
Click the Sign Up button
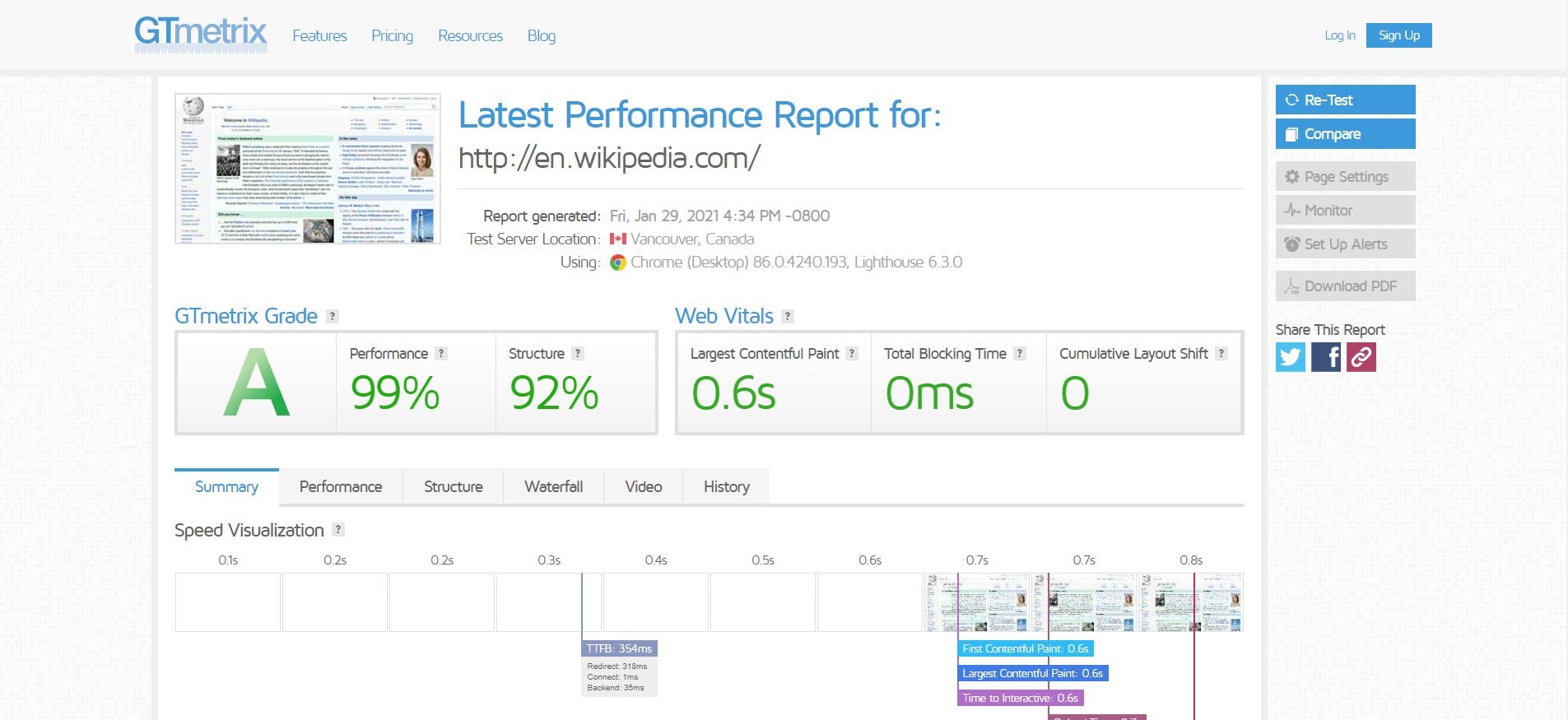[x=1398, y=35]
